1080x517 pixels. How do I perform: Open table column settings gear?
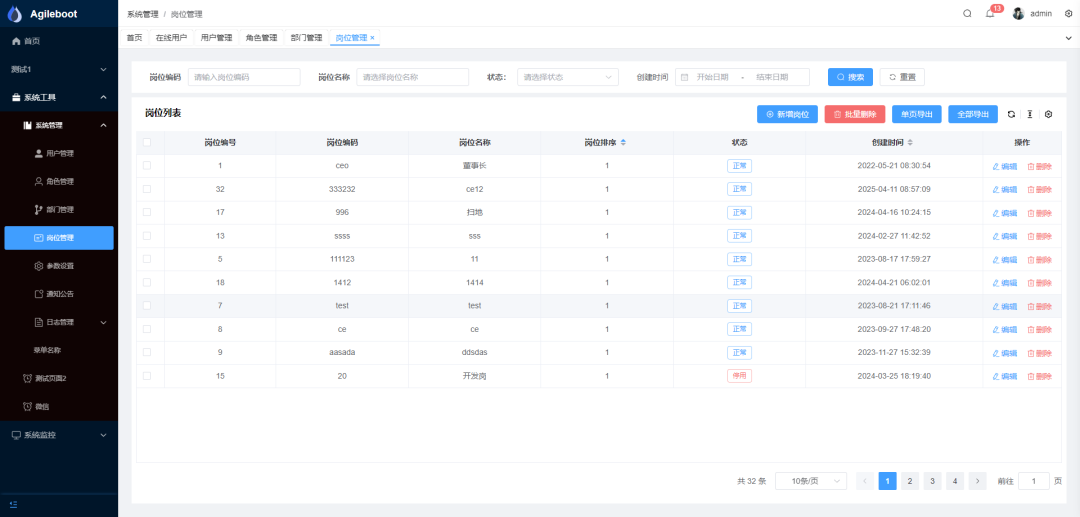(1048, 114)
